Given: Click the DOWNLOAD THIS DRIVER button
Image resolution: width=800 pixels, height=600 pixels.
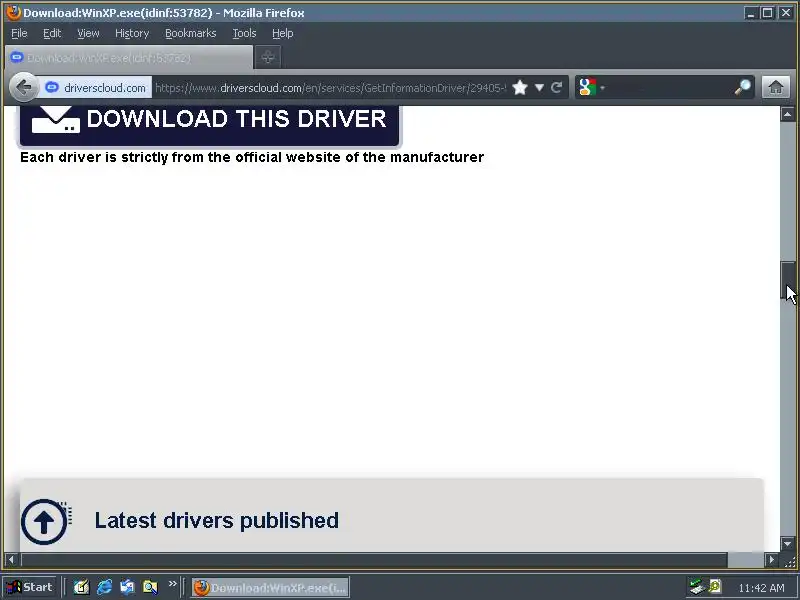Looking at the screenshot, I should [x=209, y=125].
